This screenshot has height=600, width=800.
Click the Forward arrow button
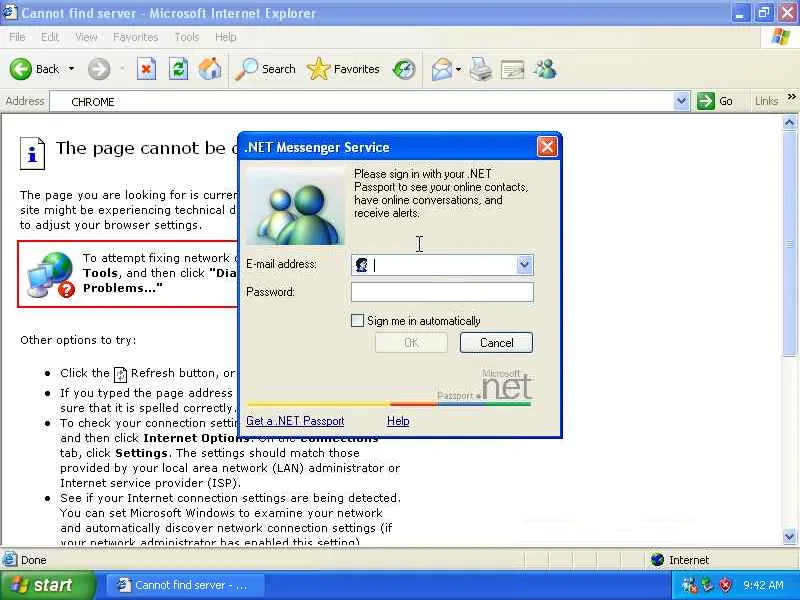pyautogui.click(x=98, y=69)
